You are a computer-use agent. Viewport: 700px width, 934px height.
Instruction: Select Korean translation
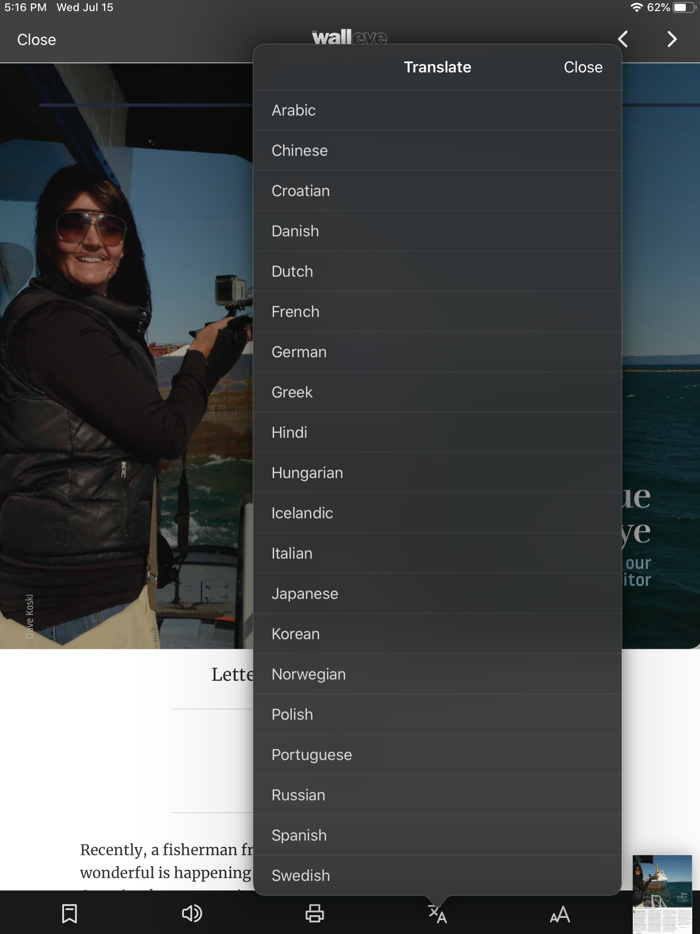437,634
